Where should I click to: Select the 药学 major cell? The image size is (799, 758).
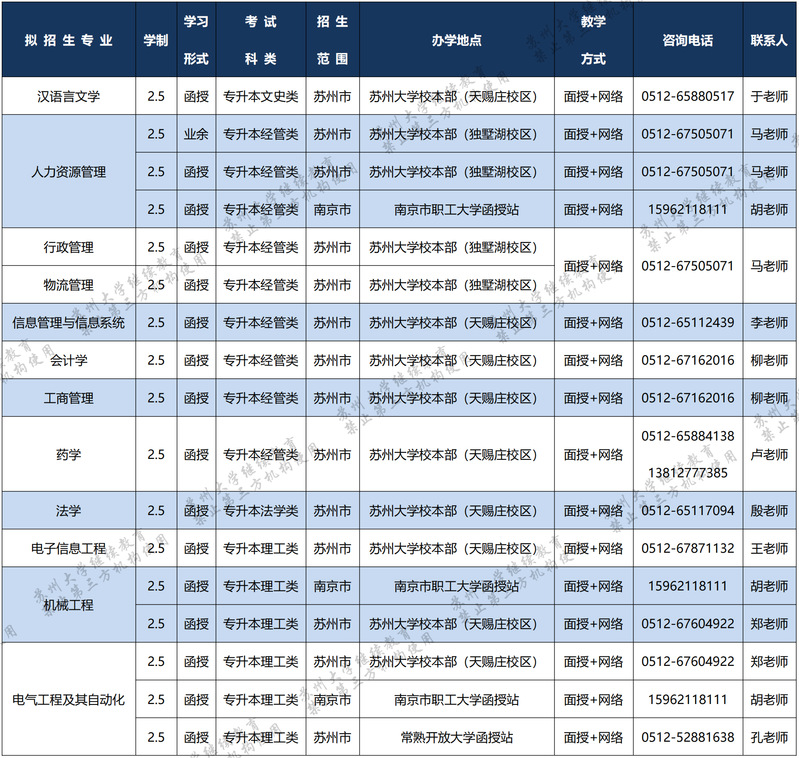69,455
